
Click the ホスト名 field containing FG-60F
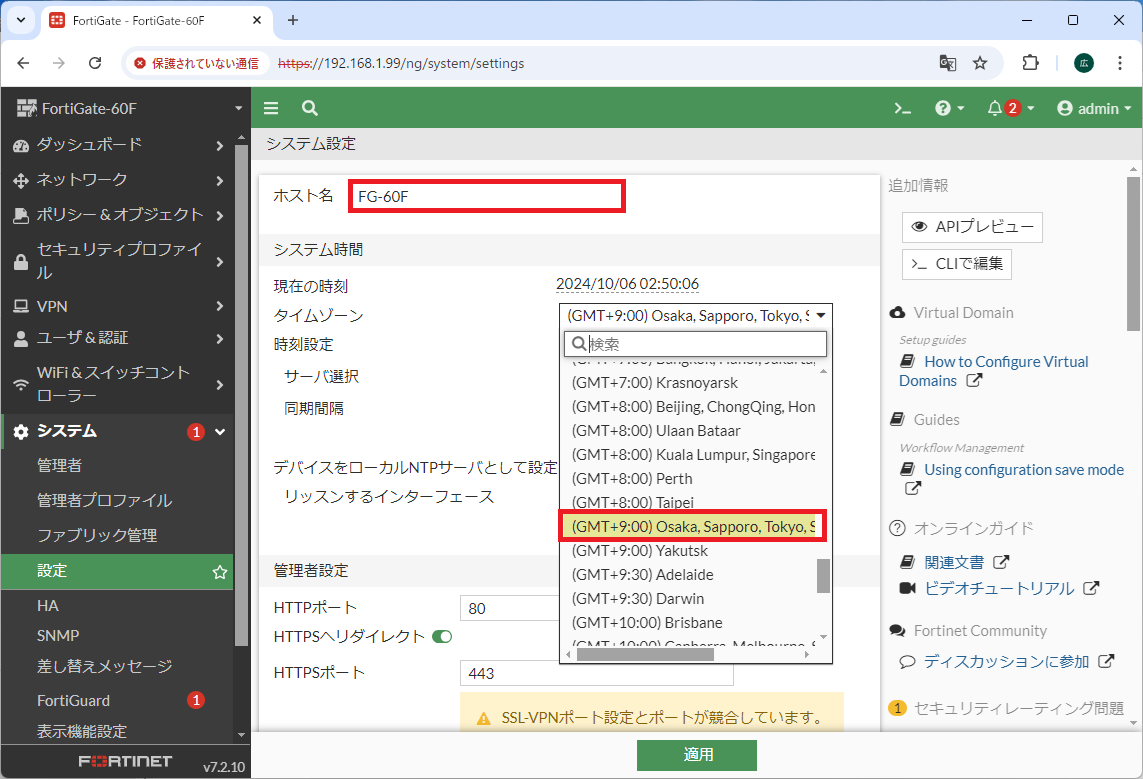click(486, 196)
